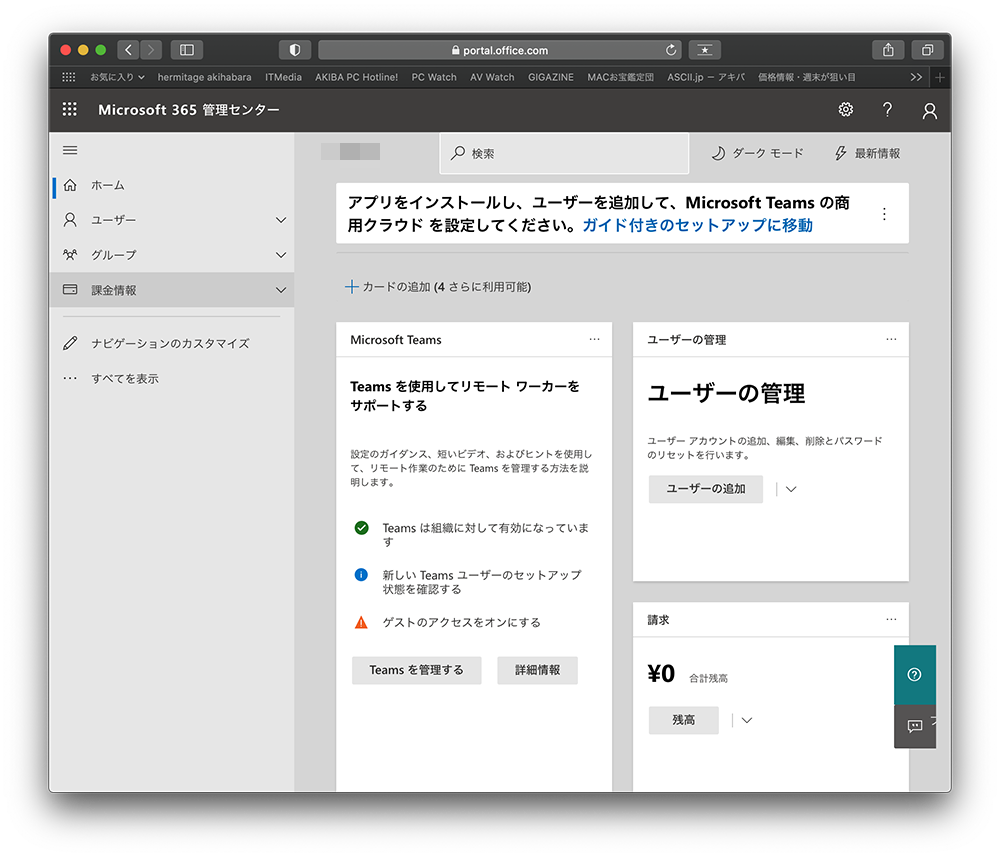Click the pencil icon for navigation customization
This screenshot has width=1000, height=857.
(70, 344)
